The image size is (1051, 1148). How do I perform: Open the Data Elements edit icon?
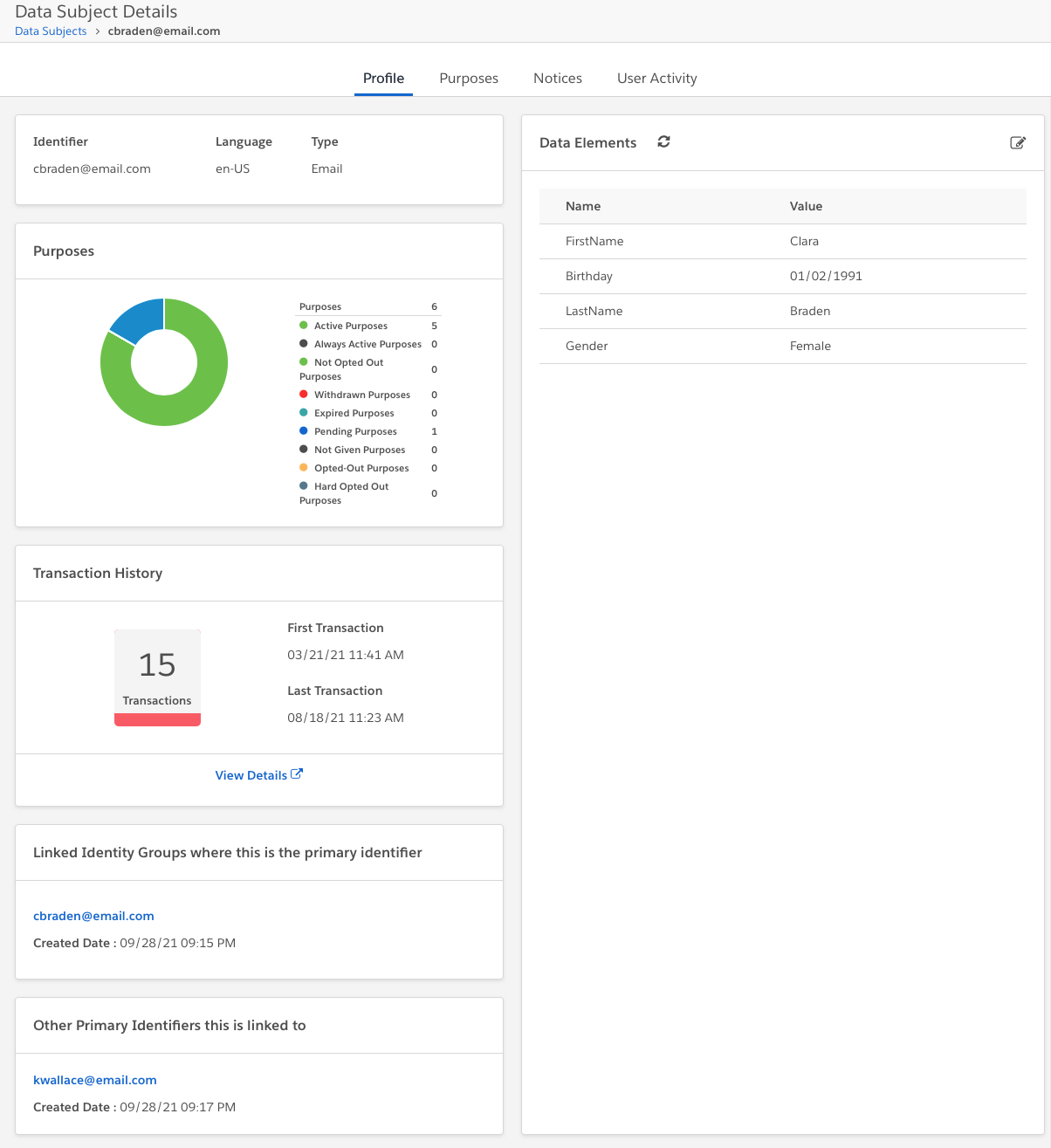(1018, 142)
